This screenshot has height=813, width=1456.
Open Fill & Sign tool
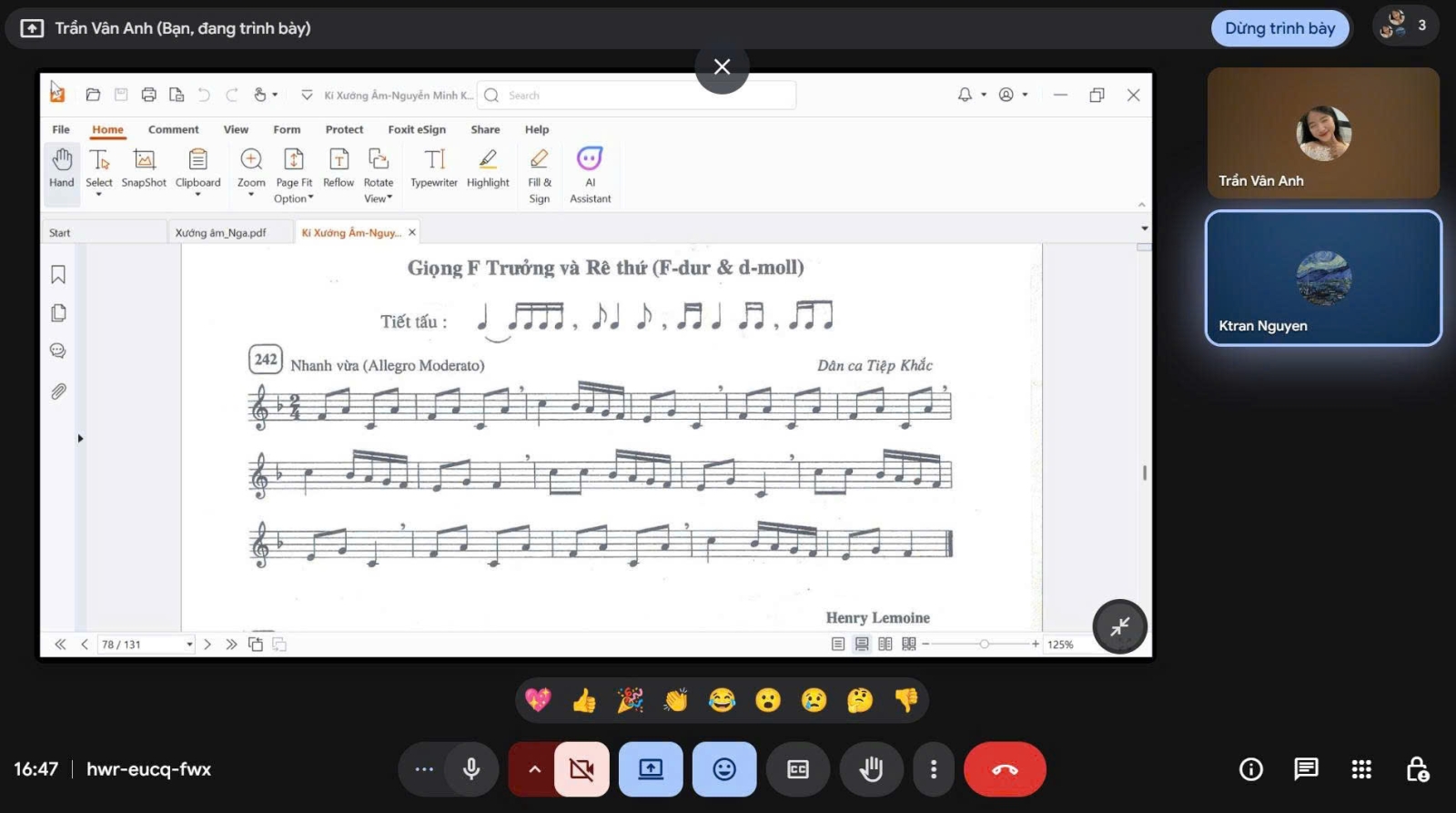pyautogui.click(x=540, y=176)
